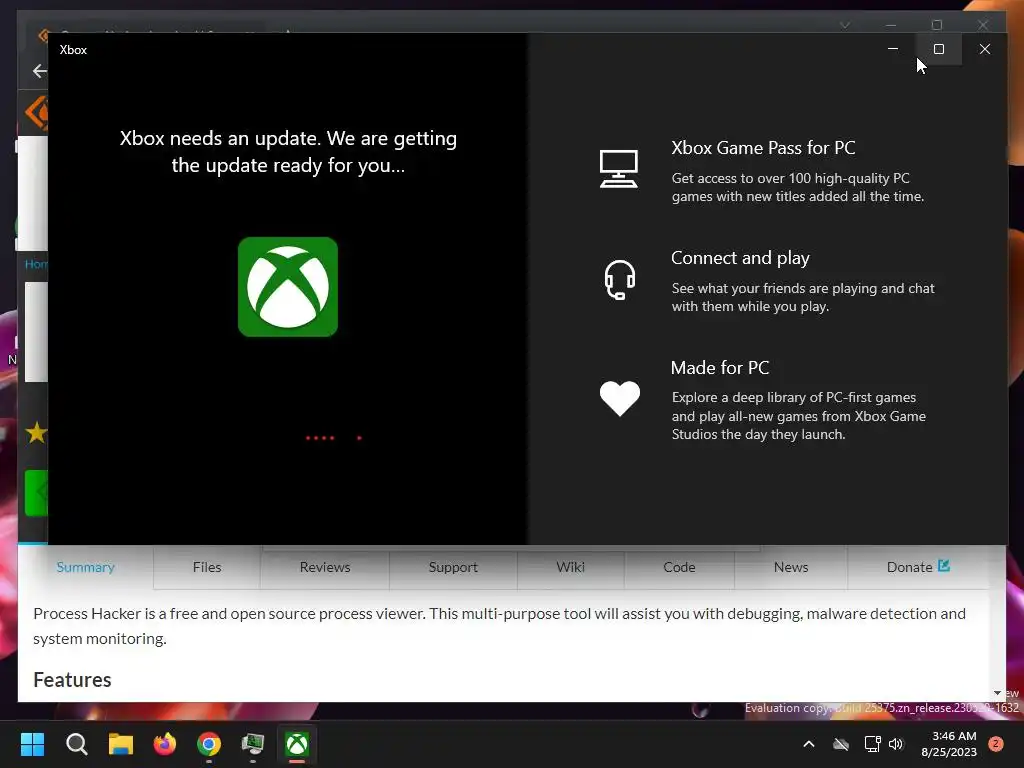Open the notification badge showing 2
Image resolution: width=1024 pixels, height=768 pixels.
(x=996, y=744)
